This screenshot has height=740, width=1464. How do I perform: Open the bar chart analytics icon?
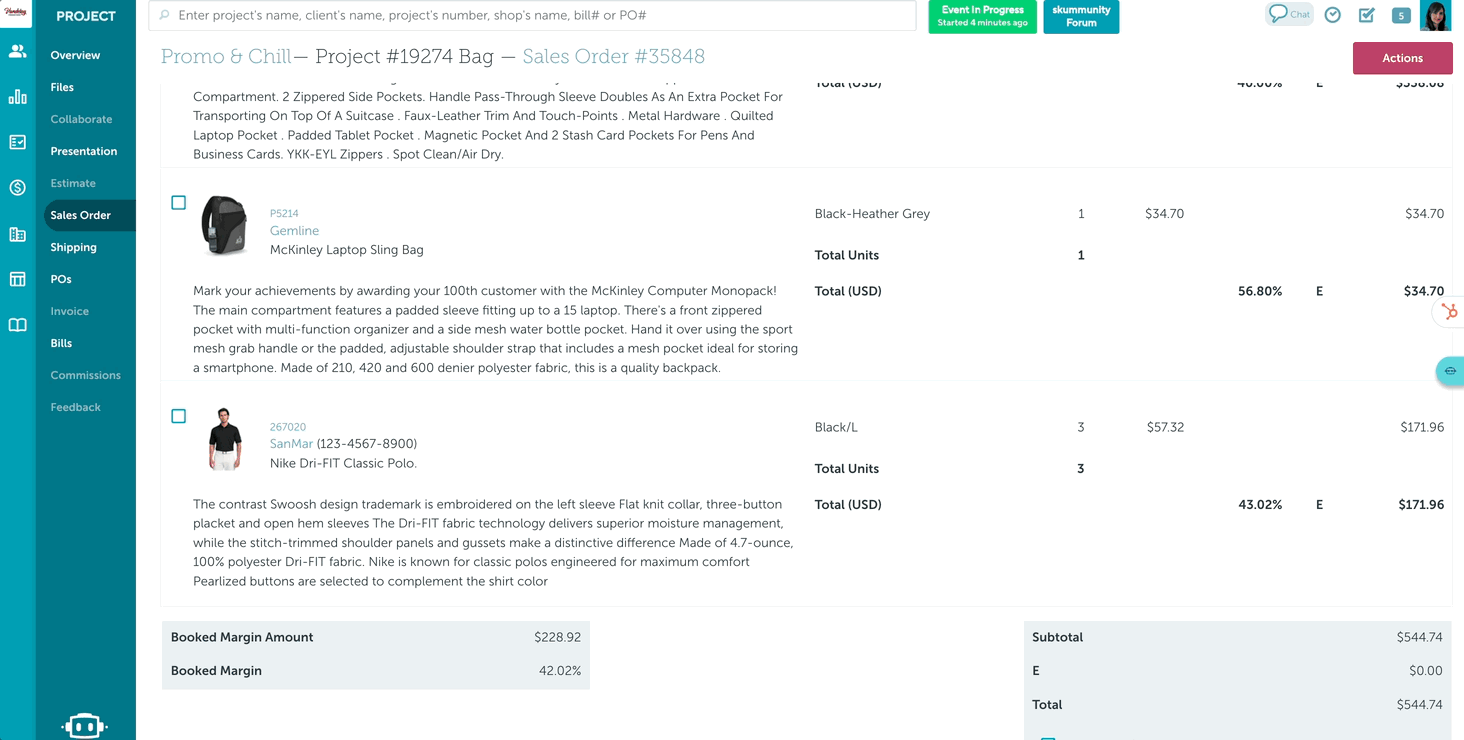tap(17, 97)
